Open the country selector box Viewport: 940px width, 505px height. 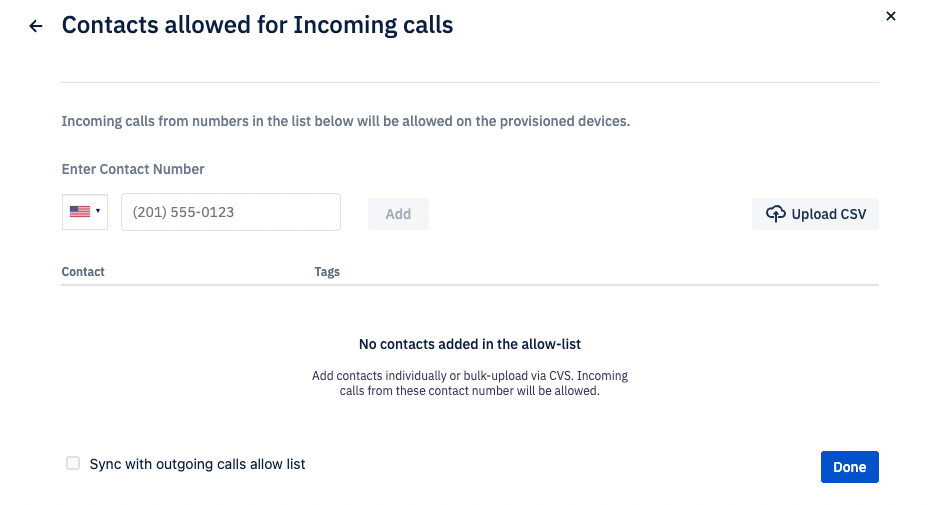tap(85, 212)
